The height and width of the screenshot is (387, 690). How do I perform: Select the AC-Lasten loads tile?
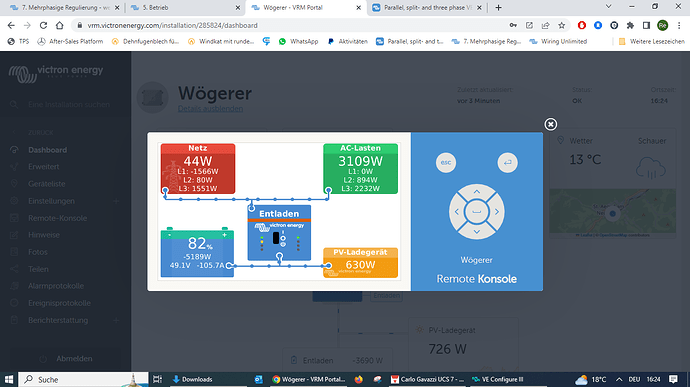360,169
